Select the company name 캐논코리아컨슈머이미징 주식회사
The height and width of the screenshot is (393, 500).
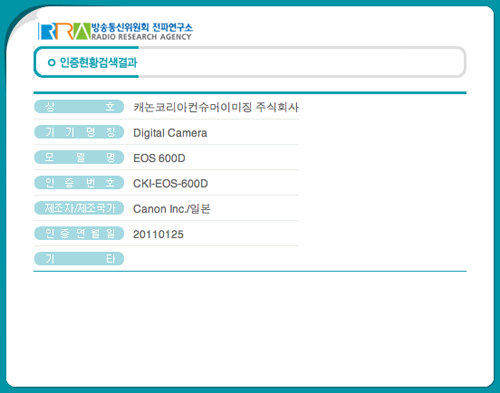pos(216,107)
